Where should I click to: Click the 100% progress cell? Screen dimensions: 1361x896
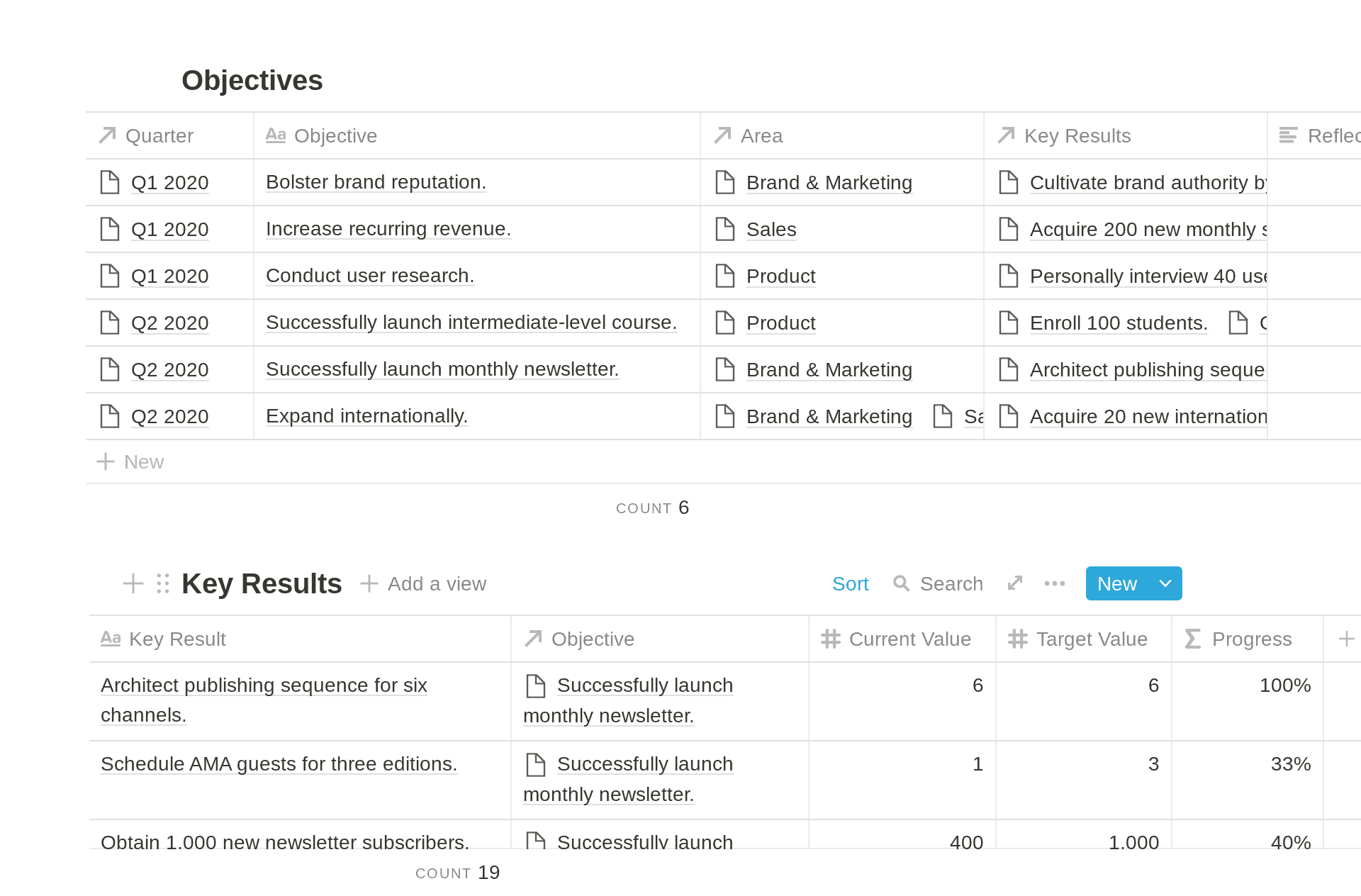[1248, 686]
